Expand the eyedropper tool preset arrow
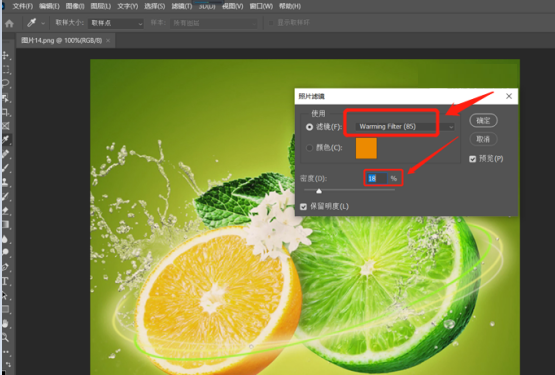The image size is (555, 375). point(43,23)
